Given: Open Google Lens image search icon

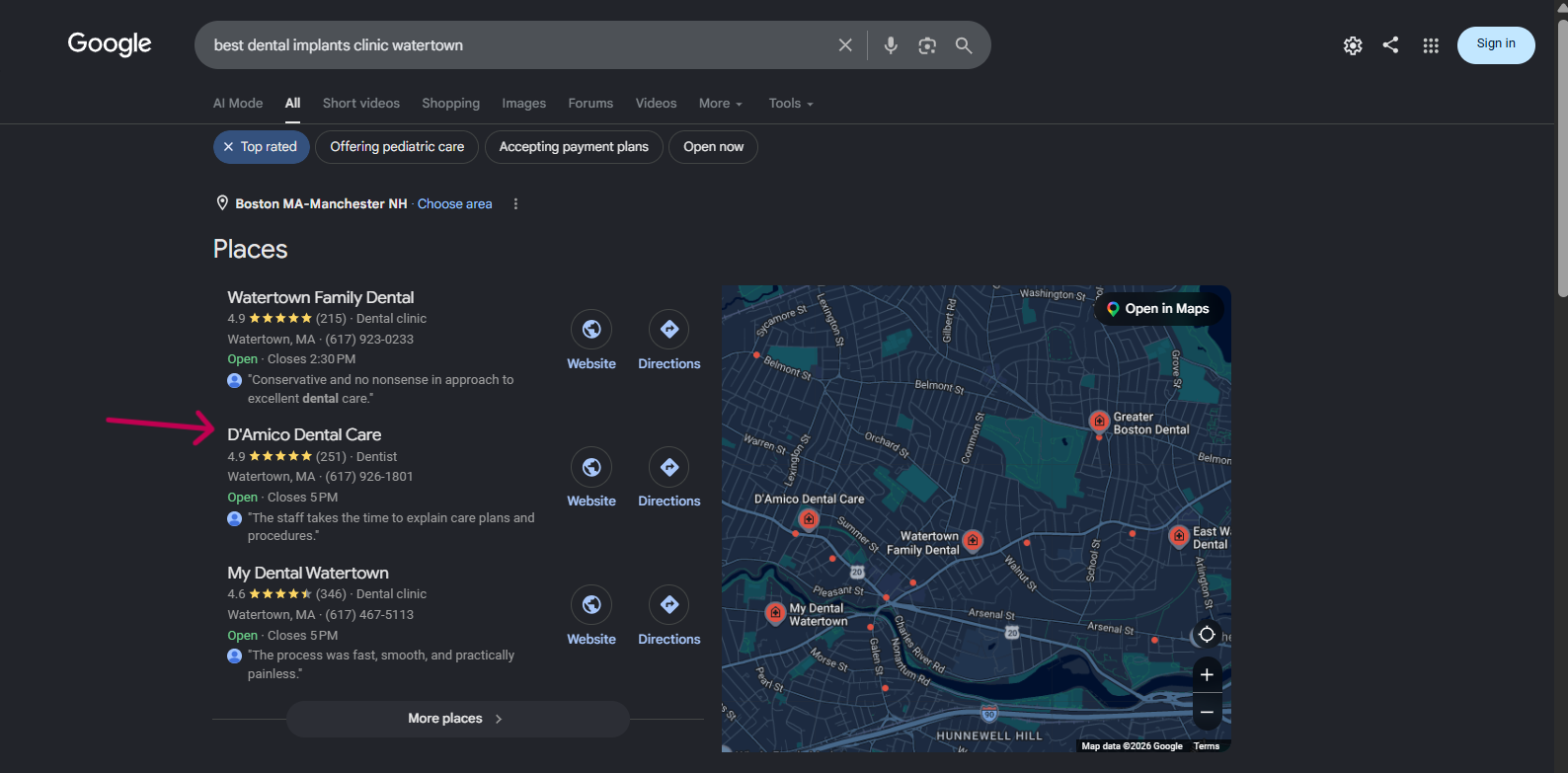Looking at the screenshot, I should (x=927, y=45).
